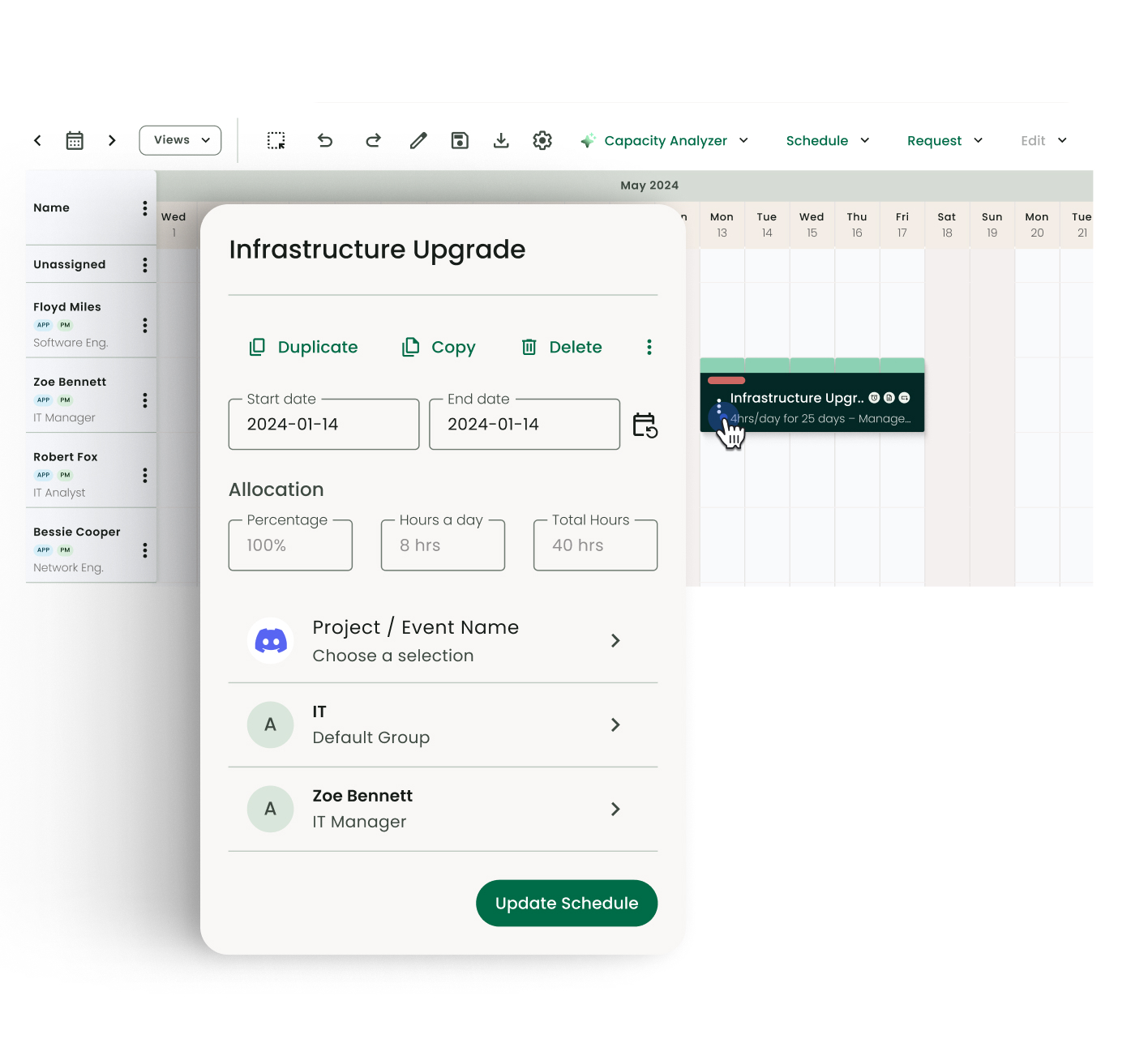
Task: Click the red status bar on booking
Action: tap(726, 380)
